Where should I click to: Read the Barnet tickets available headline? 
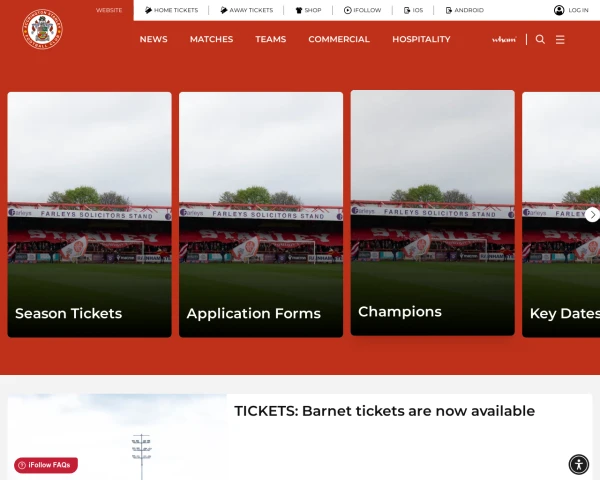[385, 411]
